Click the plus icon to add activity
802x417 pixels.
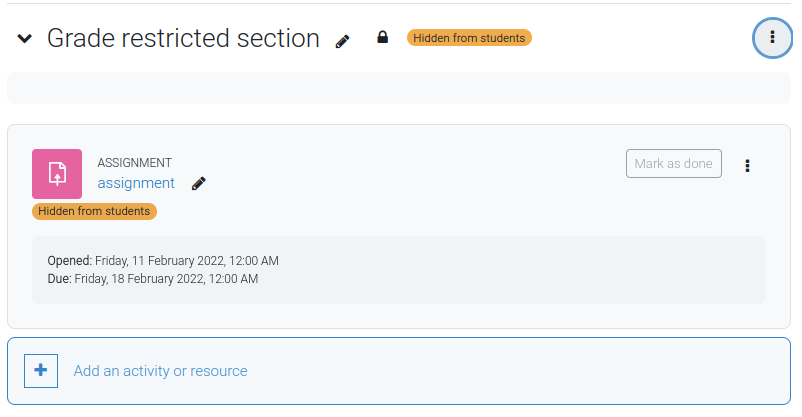click(x=41, y=371)
